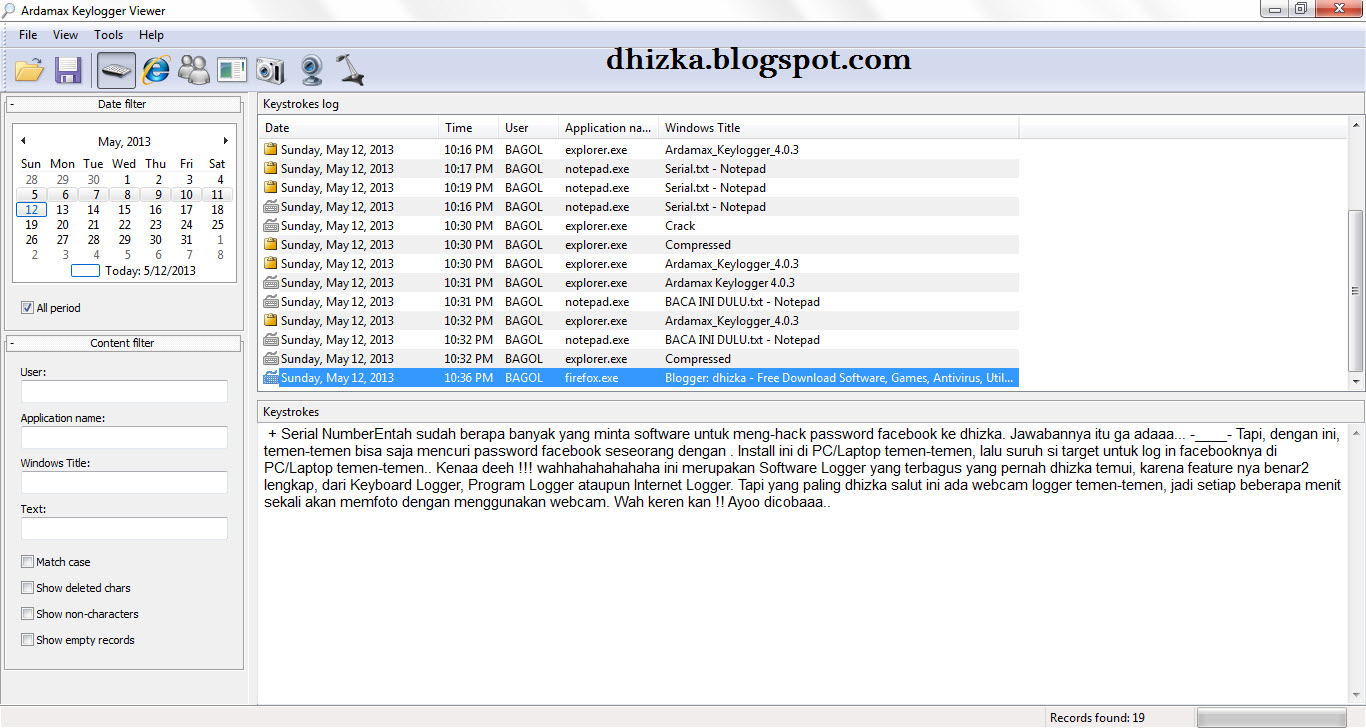
Task: Open audio log via microphone icon
Action: [x=350, y=70]
